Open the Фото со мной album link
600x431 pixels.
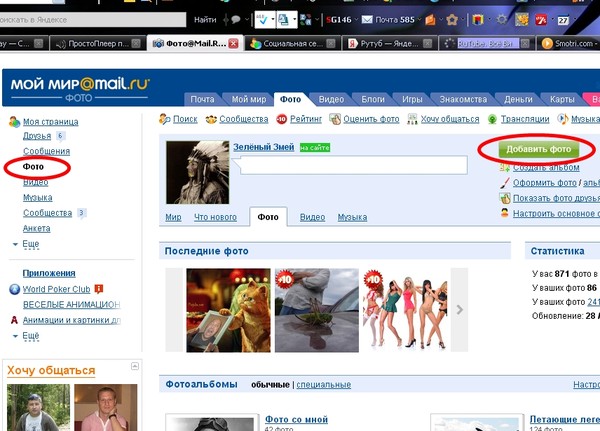pyautogui.click(x=297, y=419)
